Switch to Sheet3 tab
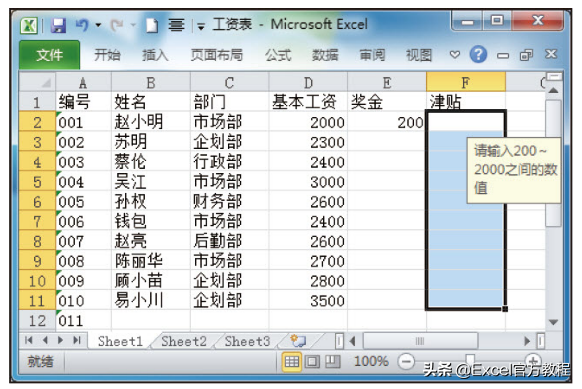This screenshot has height=389, width=582. pos(248,341)
